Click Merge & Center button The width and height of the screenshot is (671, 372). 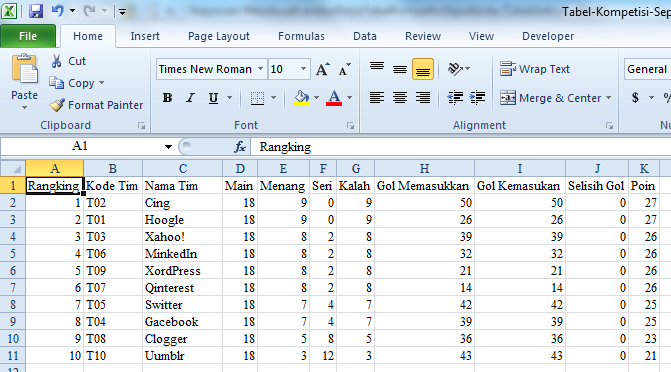point(550,98)
